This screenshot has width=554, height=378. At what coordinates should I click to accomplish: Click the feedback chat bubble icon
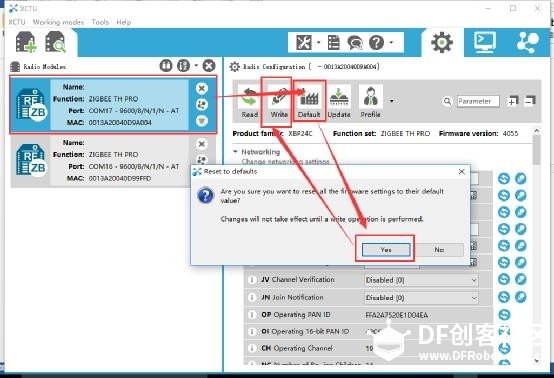(x=354, y=43)
